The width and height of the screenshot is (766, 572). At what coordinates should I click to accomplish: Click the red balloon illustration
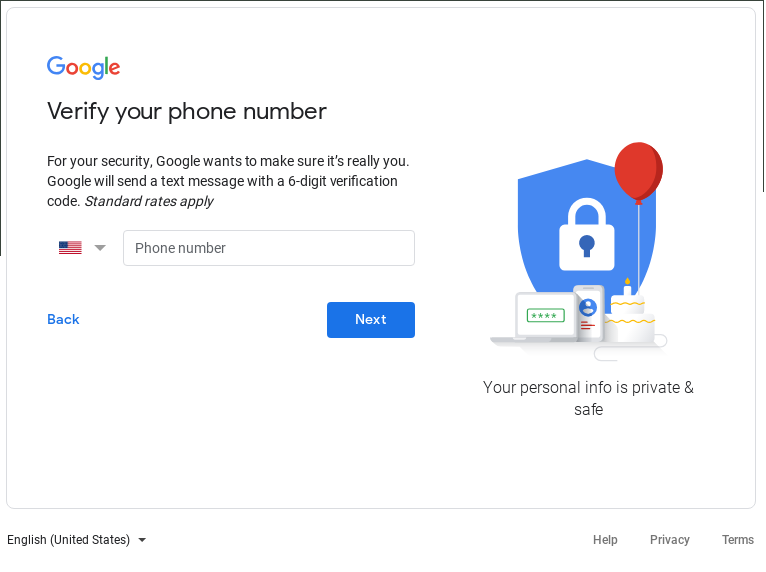point(638,172)
